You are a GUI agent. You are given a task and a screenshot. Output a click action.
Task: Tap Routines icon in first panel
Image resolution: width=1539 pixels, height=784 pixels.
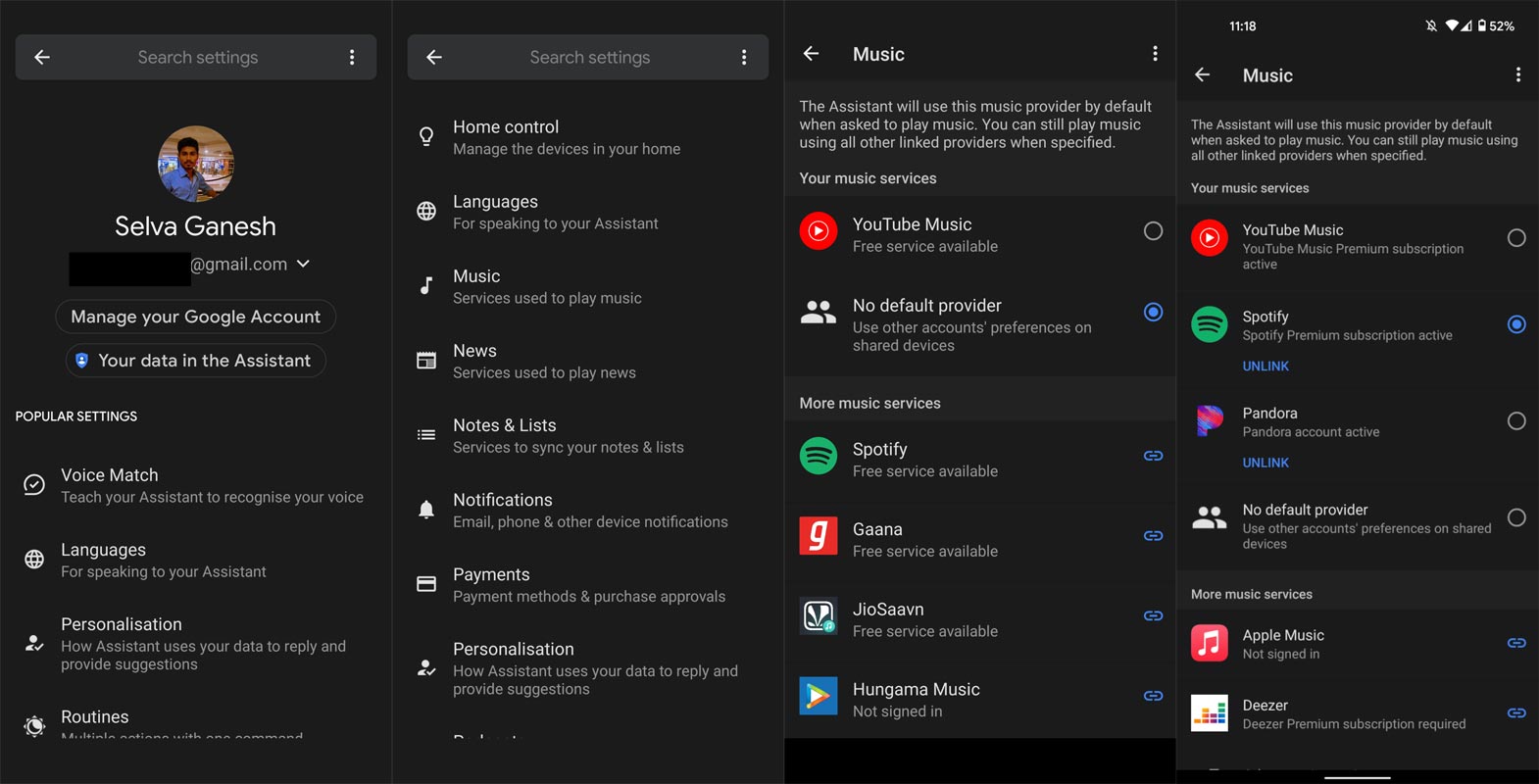coord(34,725)
